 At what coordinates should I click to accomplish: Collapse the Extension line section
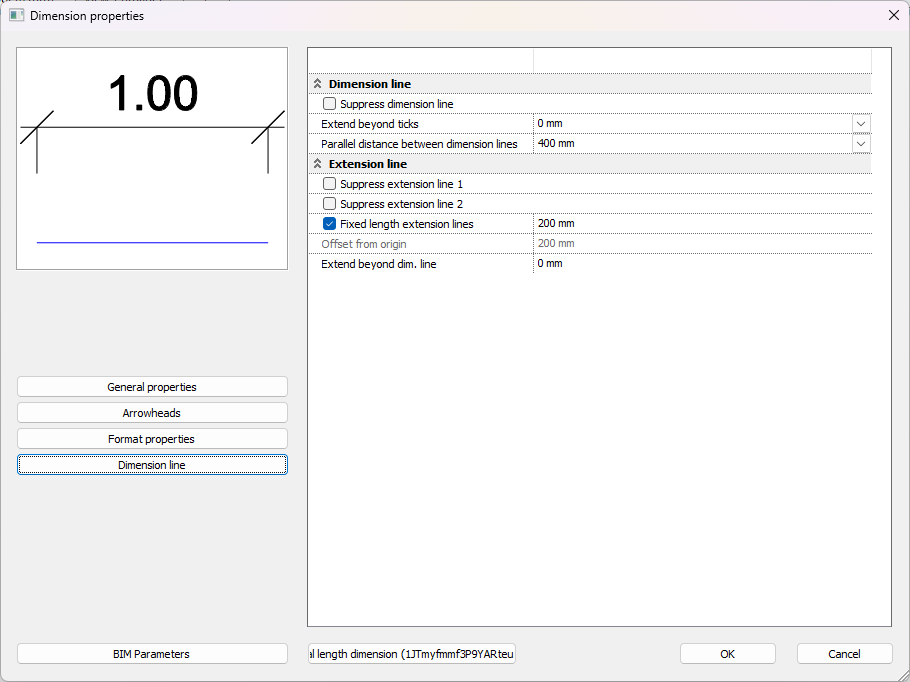(318, 164)
